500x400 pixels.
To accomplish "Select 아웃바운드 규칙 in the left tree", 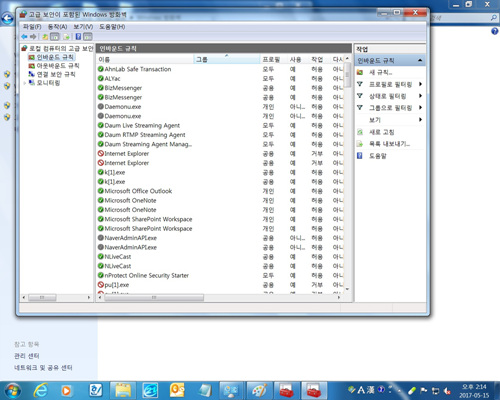I will (58, 66).
